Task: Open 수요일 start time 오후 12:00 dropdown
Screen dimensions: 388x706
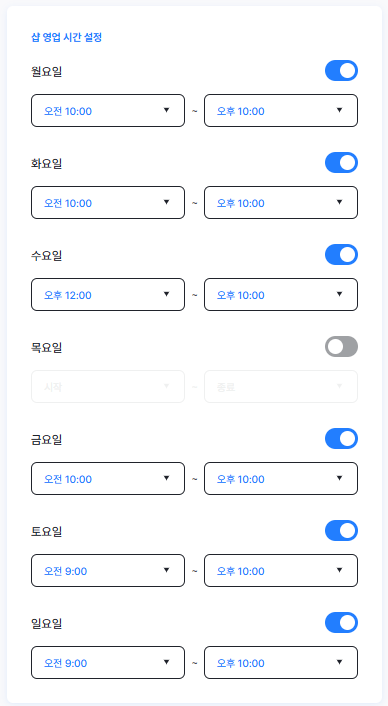Action: click(x=108, y=294)
